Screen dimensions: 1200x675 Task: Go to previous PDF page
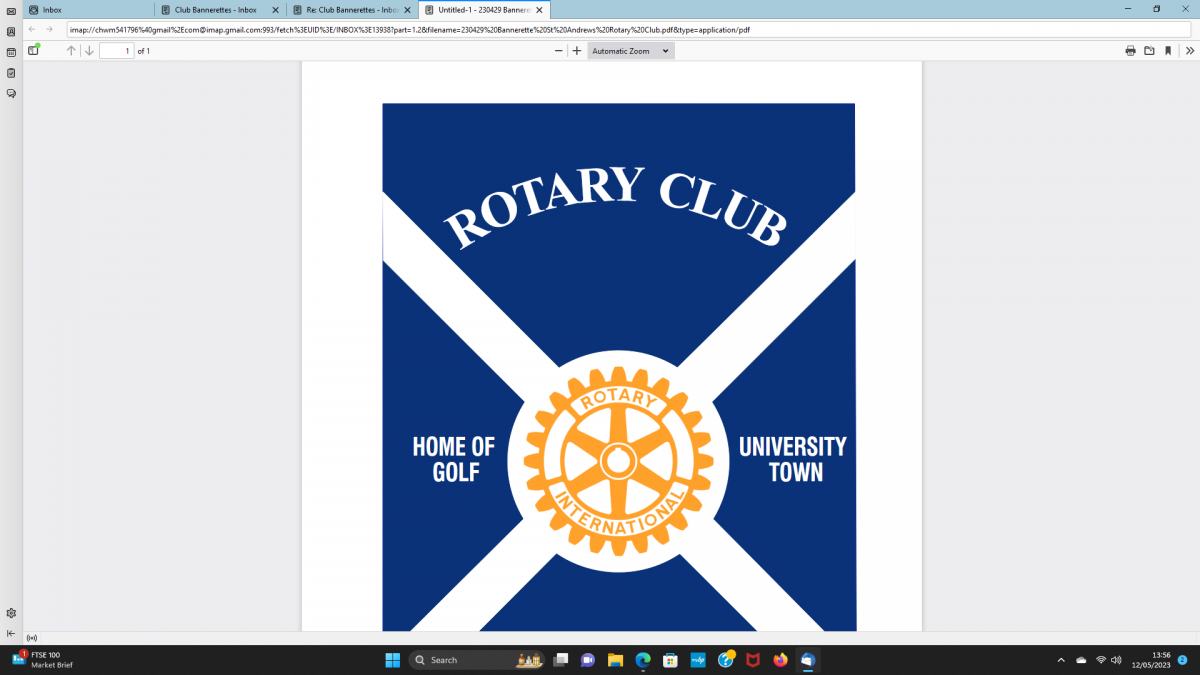point(71,50)
